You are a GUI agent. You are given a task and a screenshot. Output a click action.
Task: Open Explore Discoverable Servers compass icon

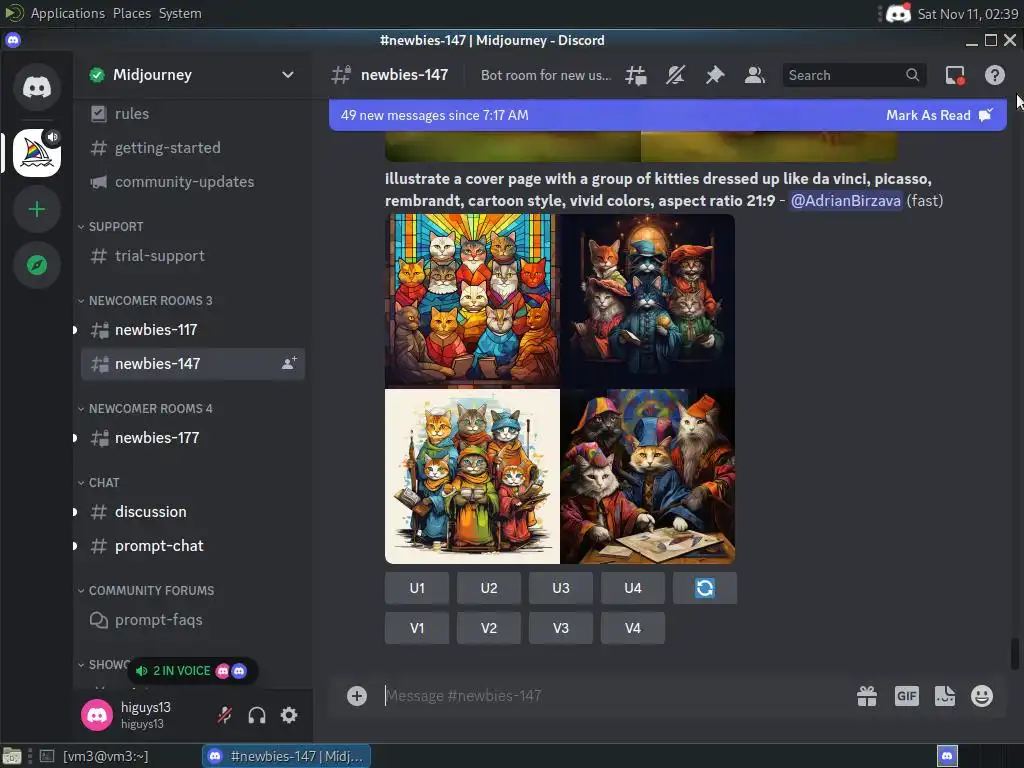[37, 265]
